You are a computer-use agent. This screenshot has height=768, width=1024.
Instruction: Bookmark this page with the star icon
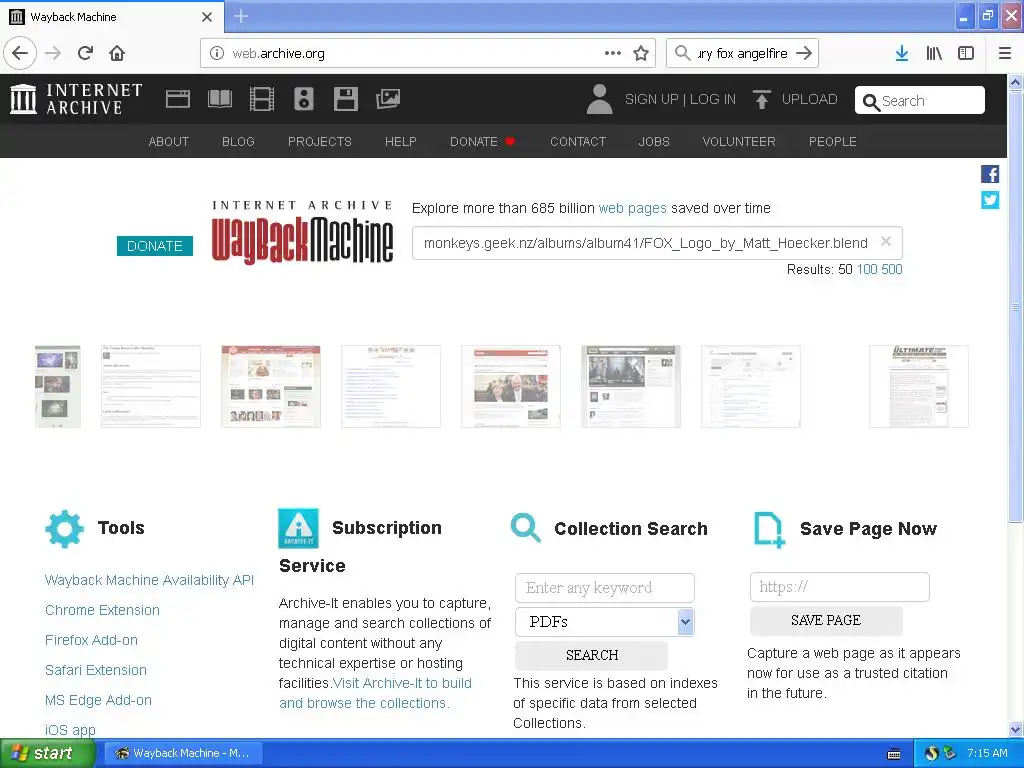point(641,54)
